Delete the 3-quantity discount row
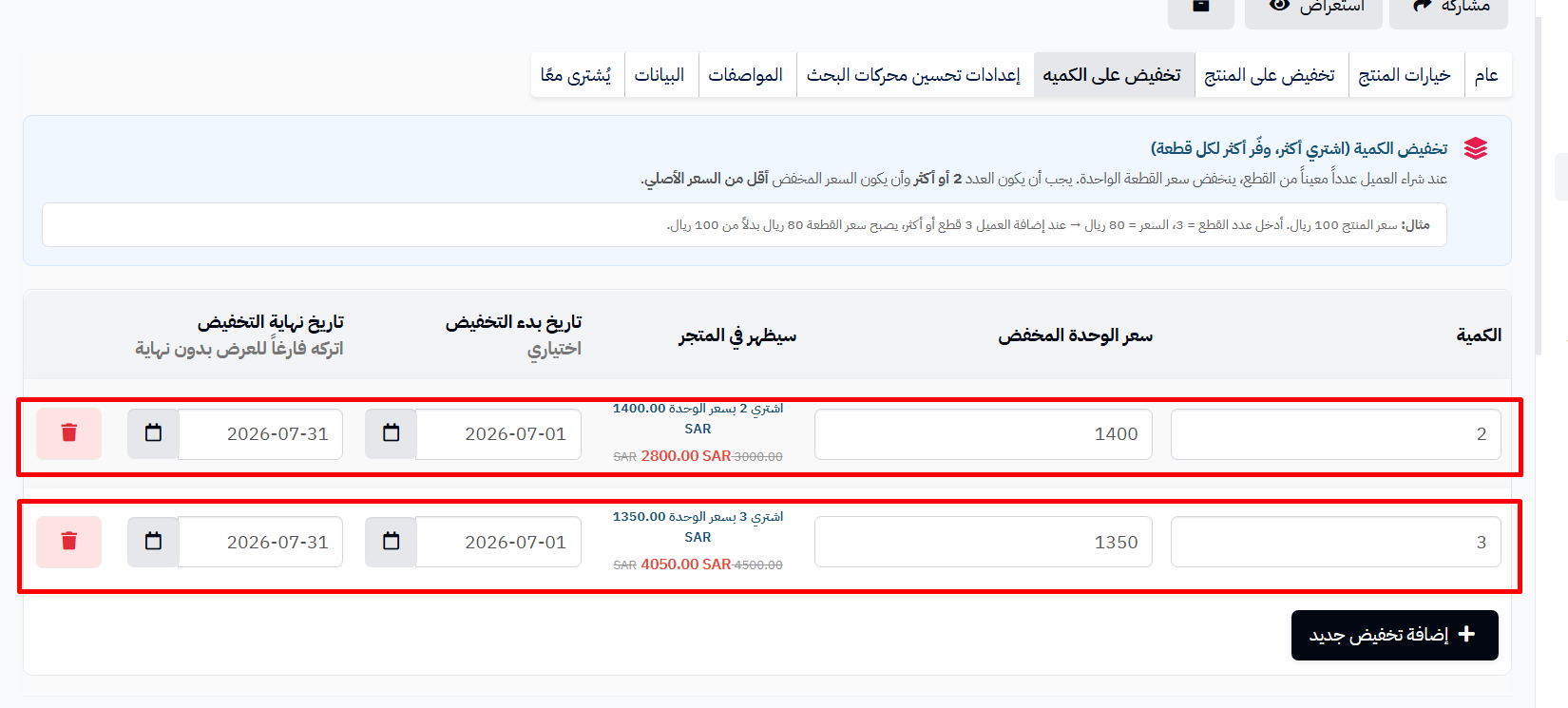1568x708 pixels. pyautogui.click(x=68, y=542)
